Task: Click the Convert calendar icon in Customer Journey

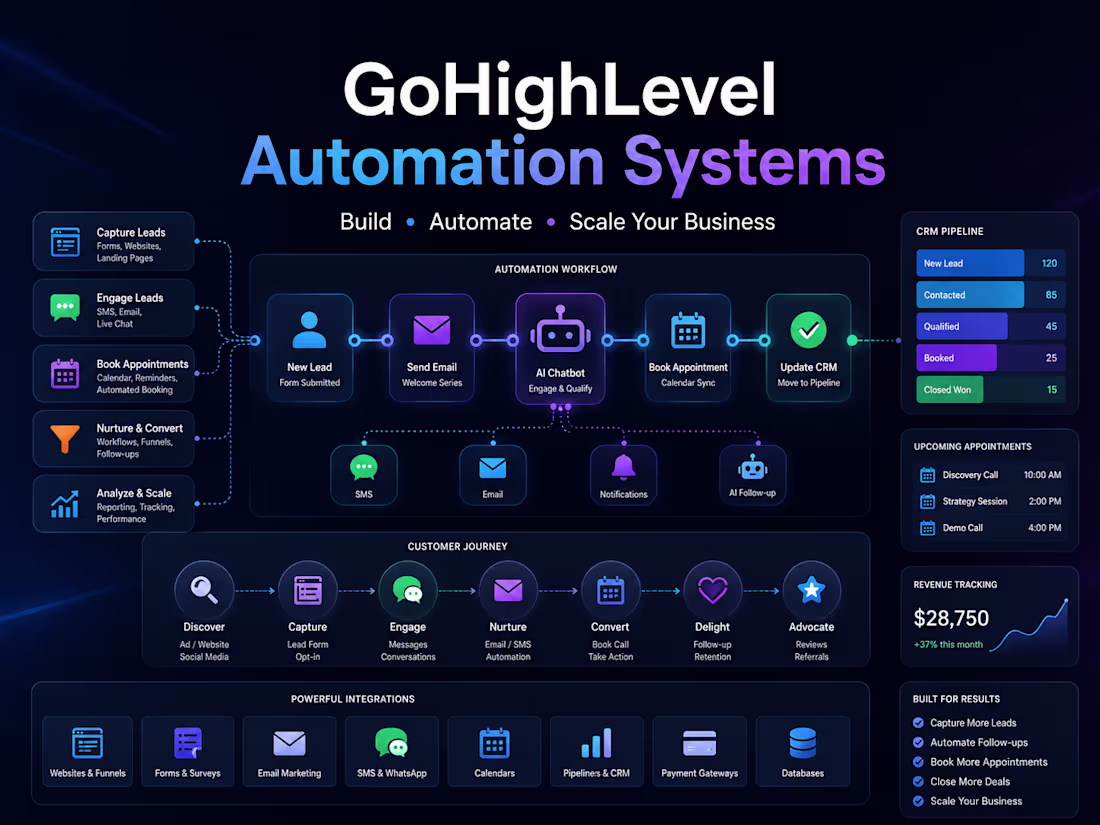Action: (x=610, y=590)
